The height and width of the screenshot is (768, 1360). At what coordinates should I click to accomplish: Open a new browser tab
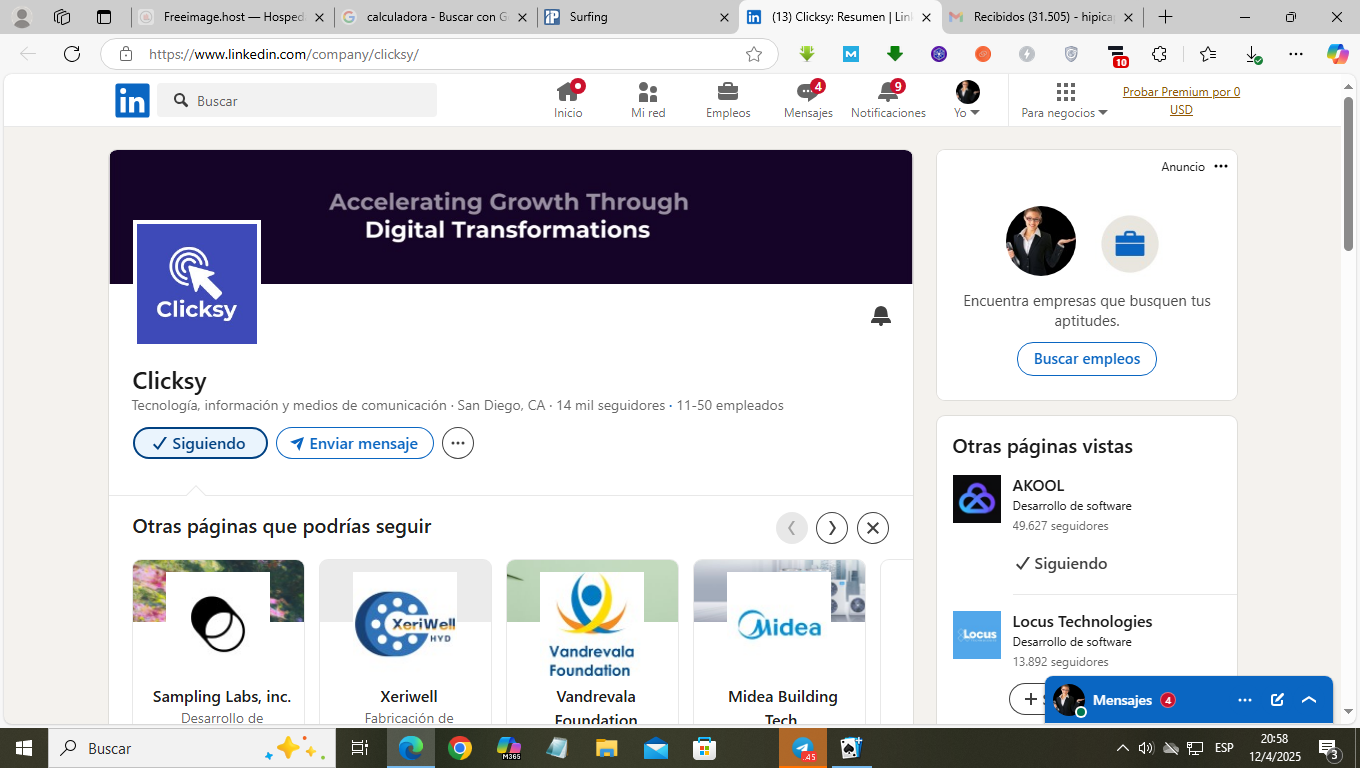pyautogui.click(x=1165, y=17)
